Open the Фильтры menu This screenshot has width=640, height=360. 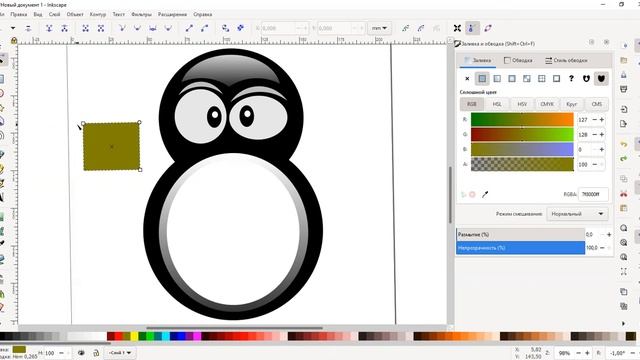coord(141,14)
